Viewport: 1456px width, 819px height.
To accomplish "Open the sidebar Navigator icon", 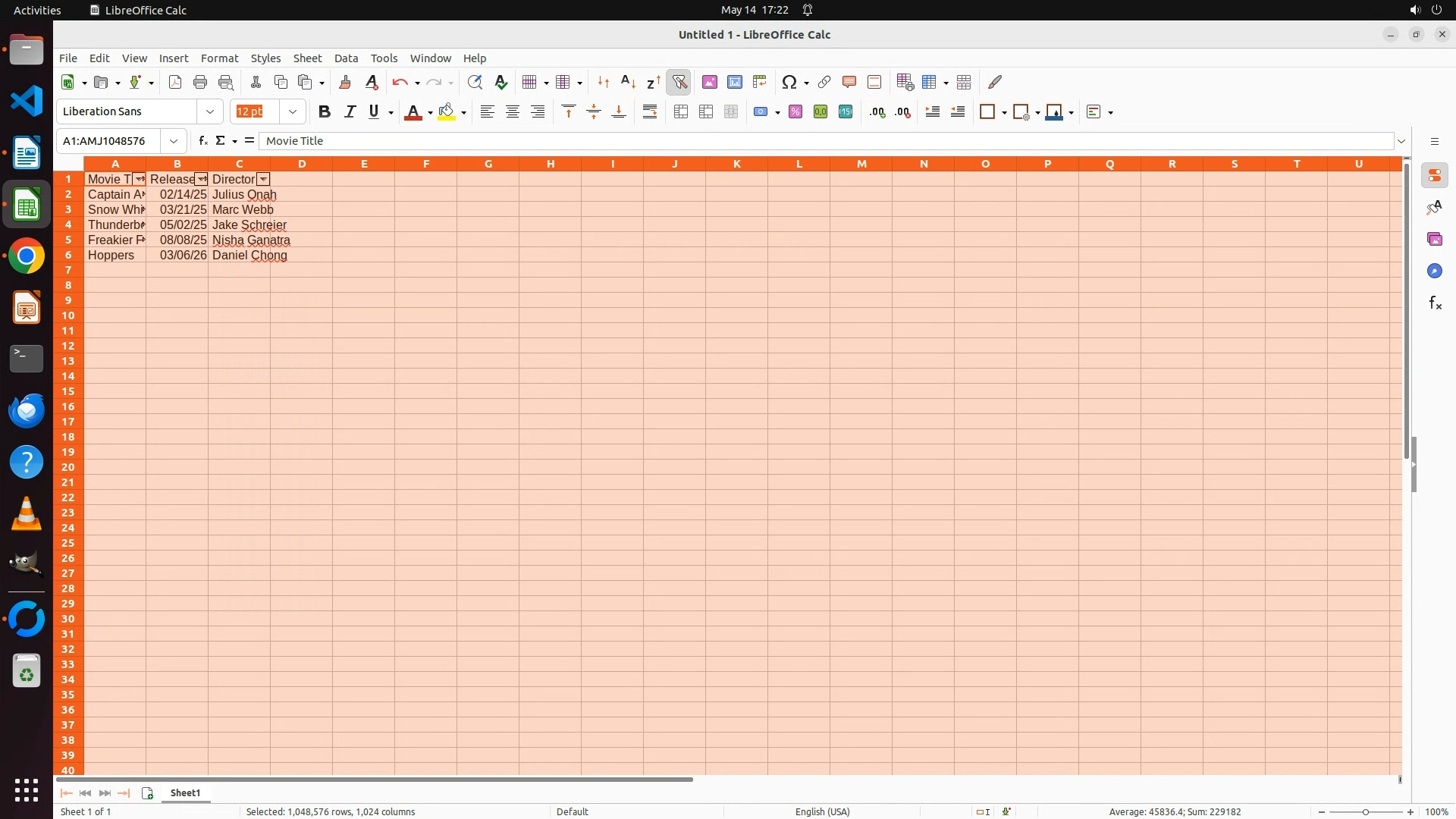I will click(x=1434, y=271).
